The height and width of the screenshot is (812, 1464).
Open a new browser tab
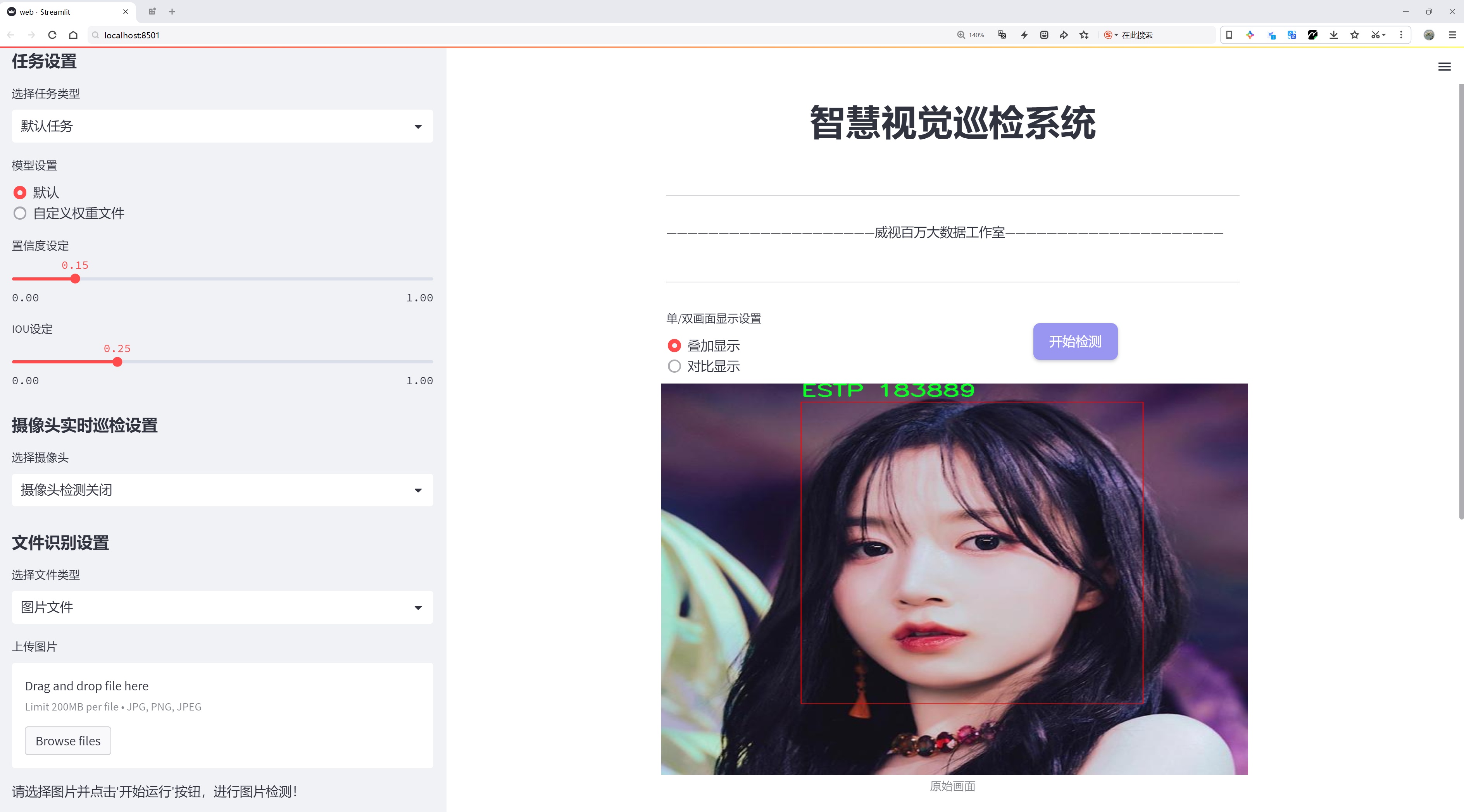point(172,11)
